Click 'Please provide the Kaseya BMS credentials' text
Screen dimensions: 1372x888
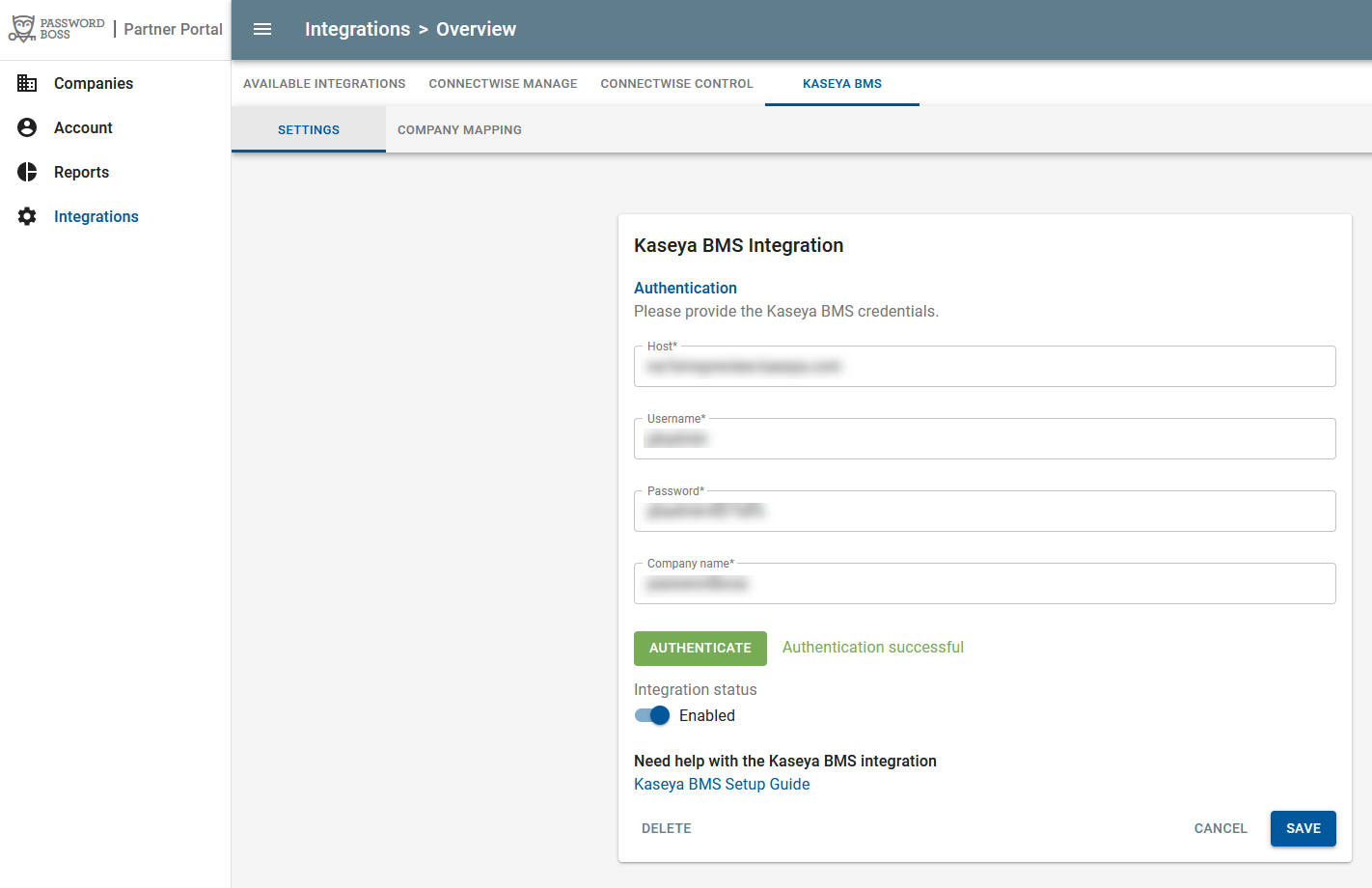[x=786, y=311]
